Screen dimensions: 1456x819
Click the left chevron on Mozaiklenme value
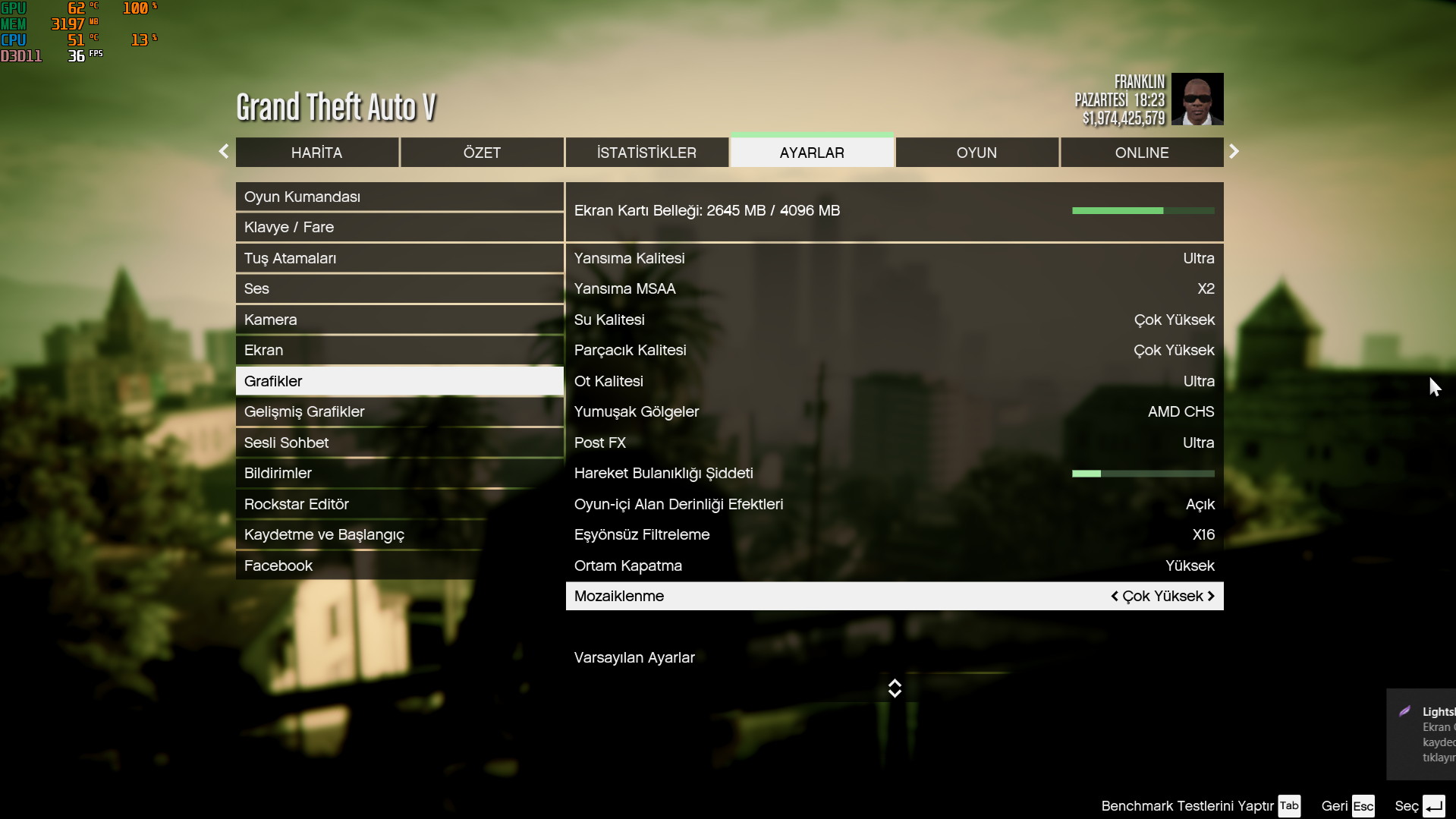1115,597
